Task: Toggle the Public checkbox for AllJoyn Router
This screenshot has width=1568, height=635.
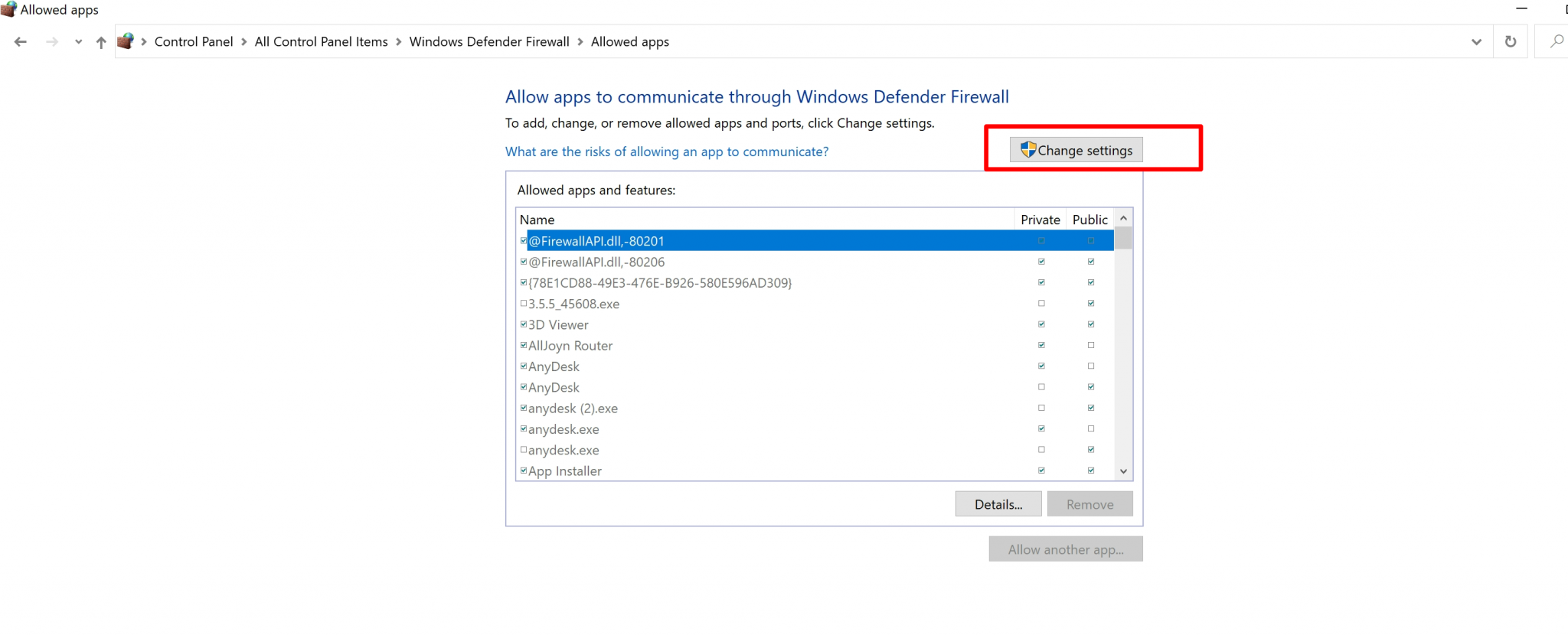Action: pyautogui.click(x=1091, y=345)
